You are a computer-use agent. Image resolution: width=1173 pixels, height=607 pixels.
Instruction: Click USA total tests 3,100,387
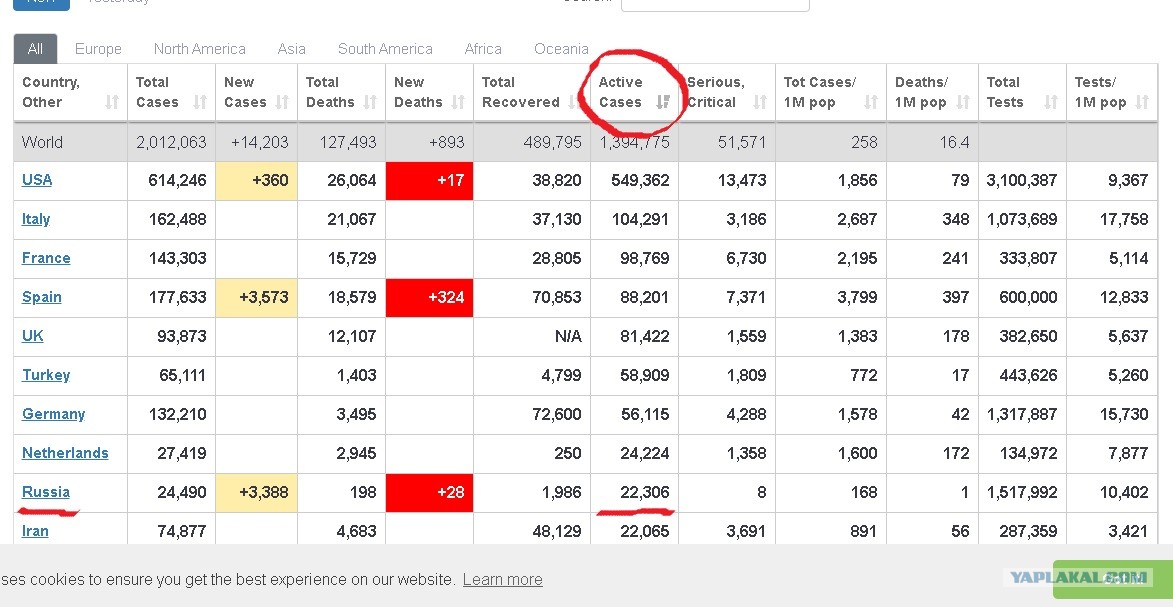click(1023, 180)
